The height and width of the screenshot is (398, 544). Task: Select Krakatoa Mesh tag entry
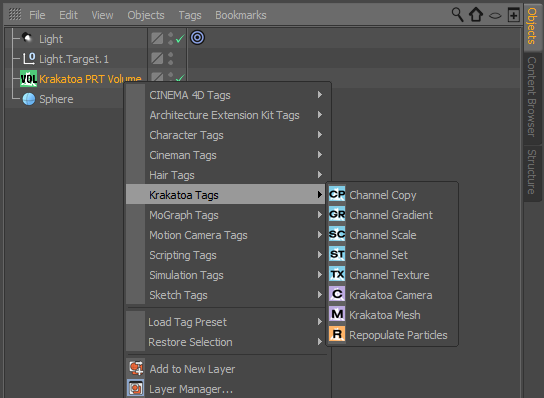392,315
